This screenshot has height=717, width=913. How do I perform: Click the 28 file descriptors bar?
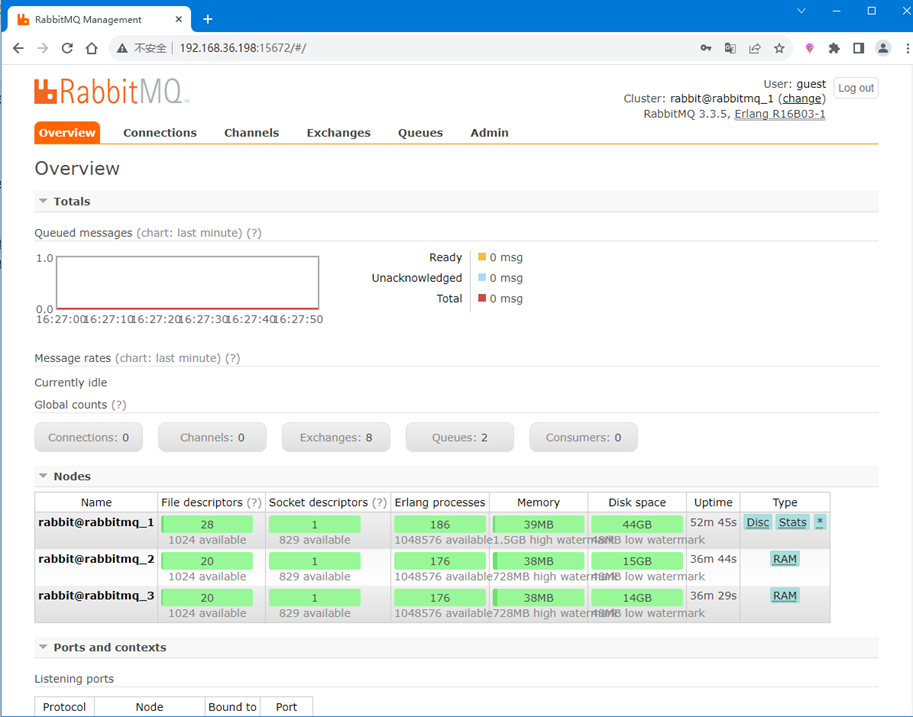pos(207,524)
